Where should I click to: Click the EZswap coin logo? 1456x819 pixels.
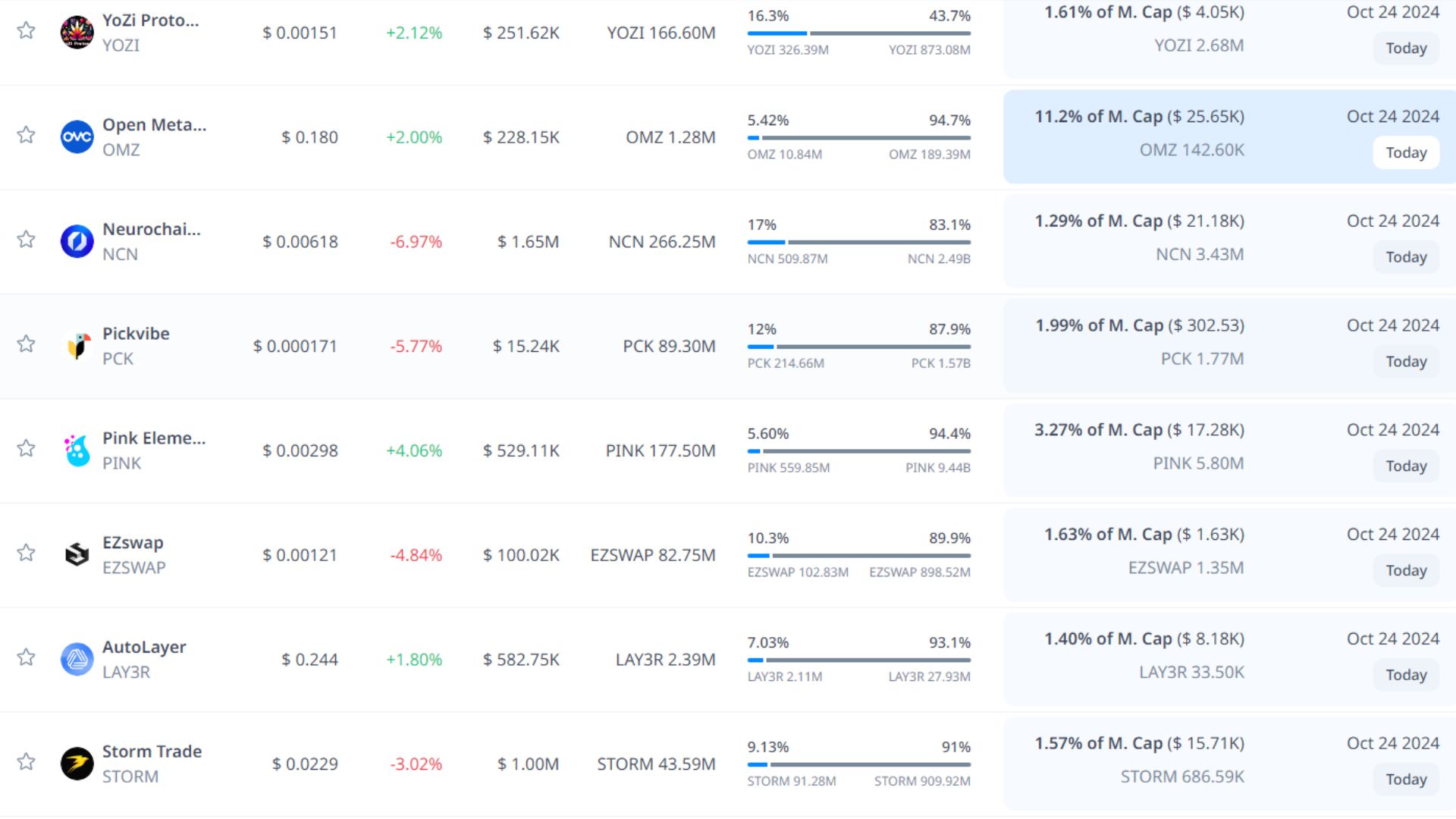77,554
